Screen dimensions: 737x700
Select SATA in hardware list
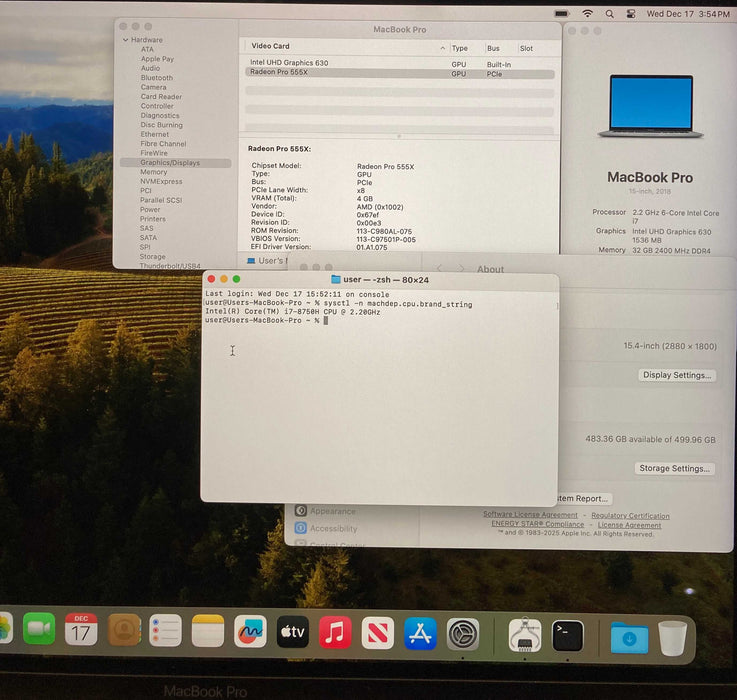(x=148, y=238)
